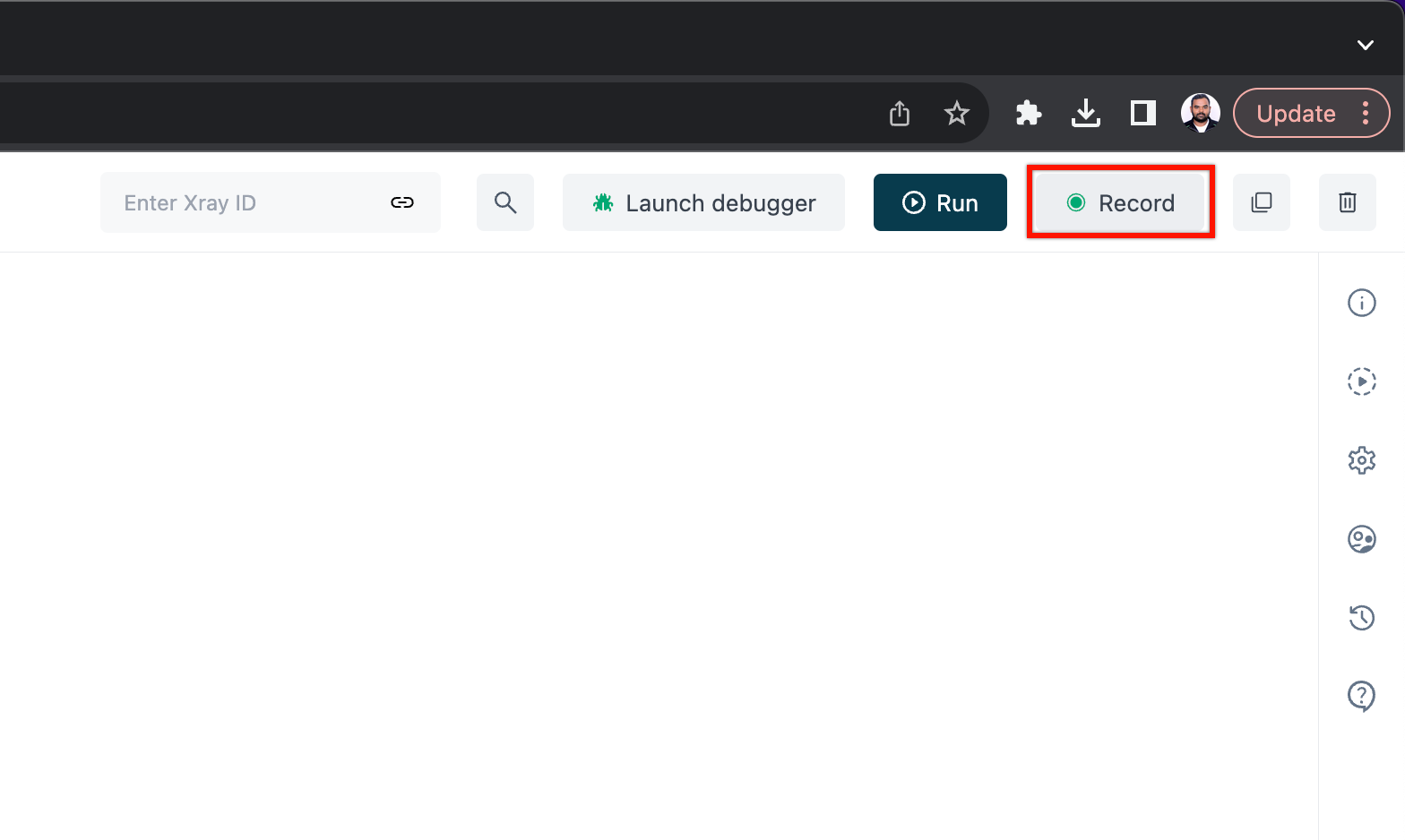Delete using the trash icon
Viewport: 1405px width, 840px height.
[x=1348, y=202]
